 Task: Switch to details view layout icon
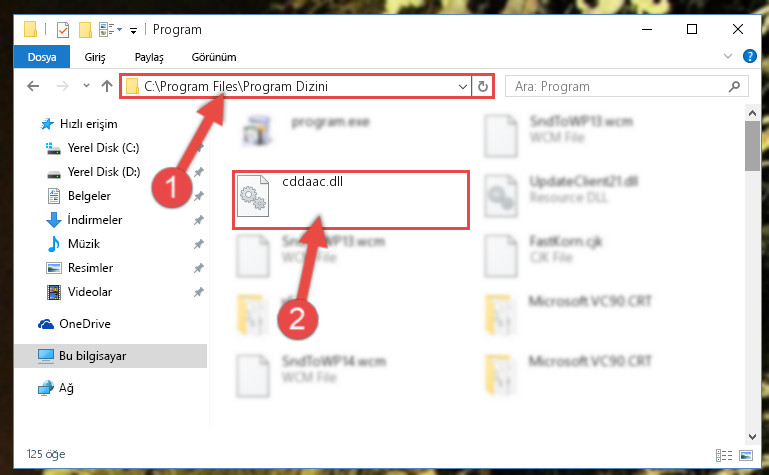(723, 455)
